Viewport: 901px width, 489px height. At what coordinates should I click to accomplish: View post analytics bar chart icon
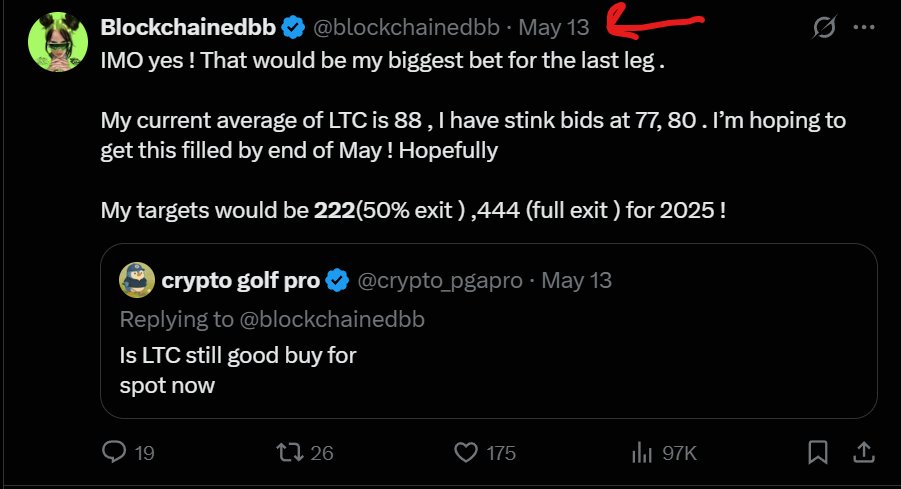coord(641,453)
